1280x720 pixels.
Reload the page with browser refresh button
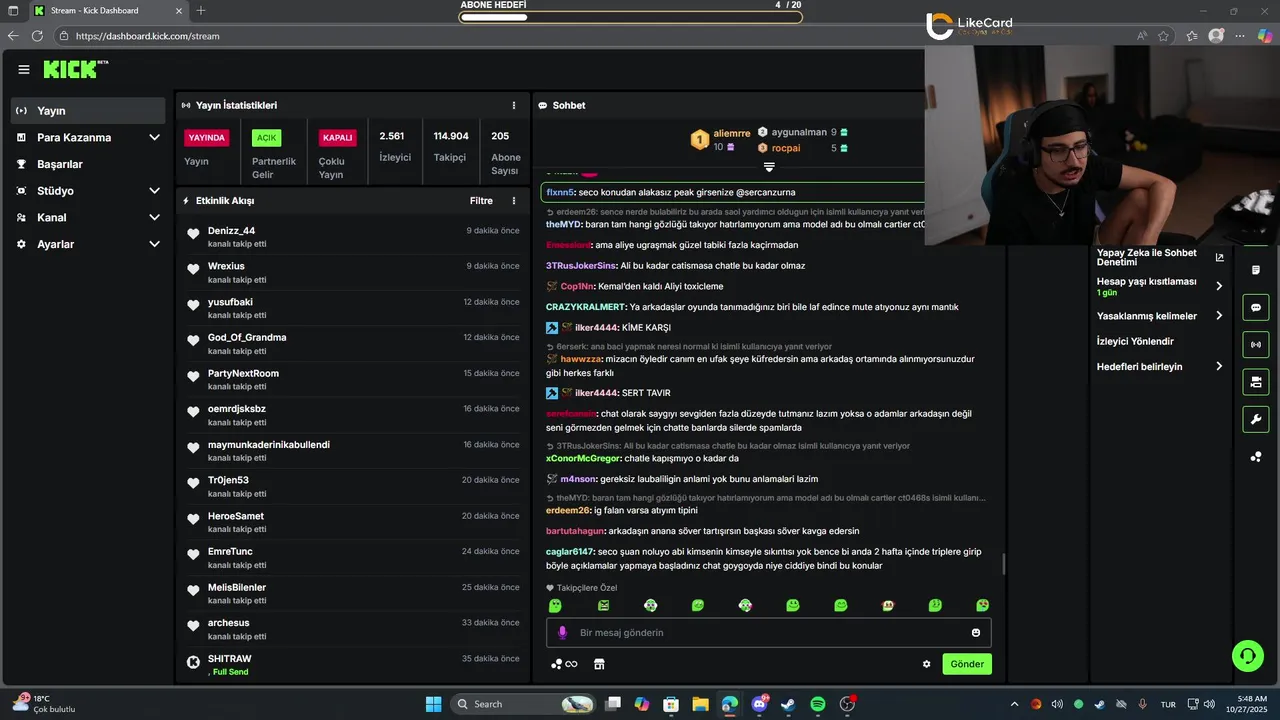click(x=37, y=36)
